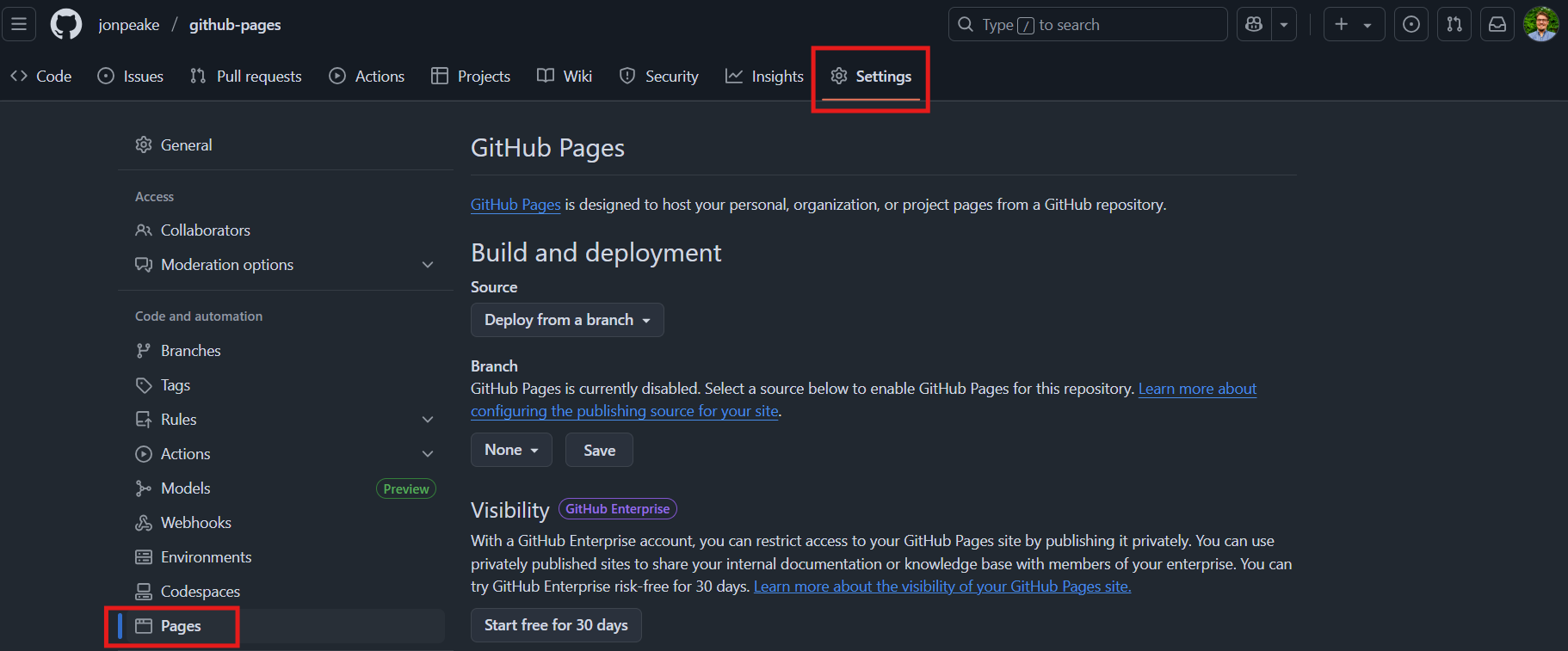This screenshot has width=1568, height=651.
Task: Click the Save button
Action: pos(599,450)
